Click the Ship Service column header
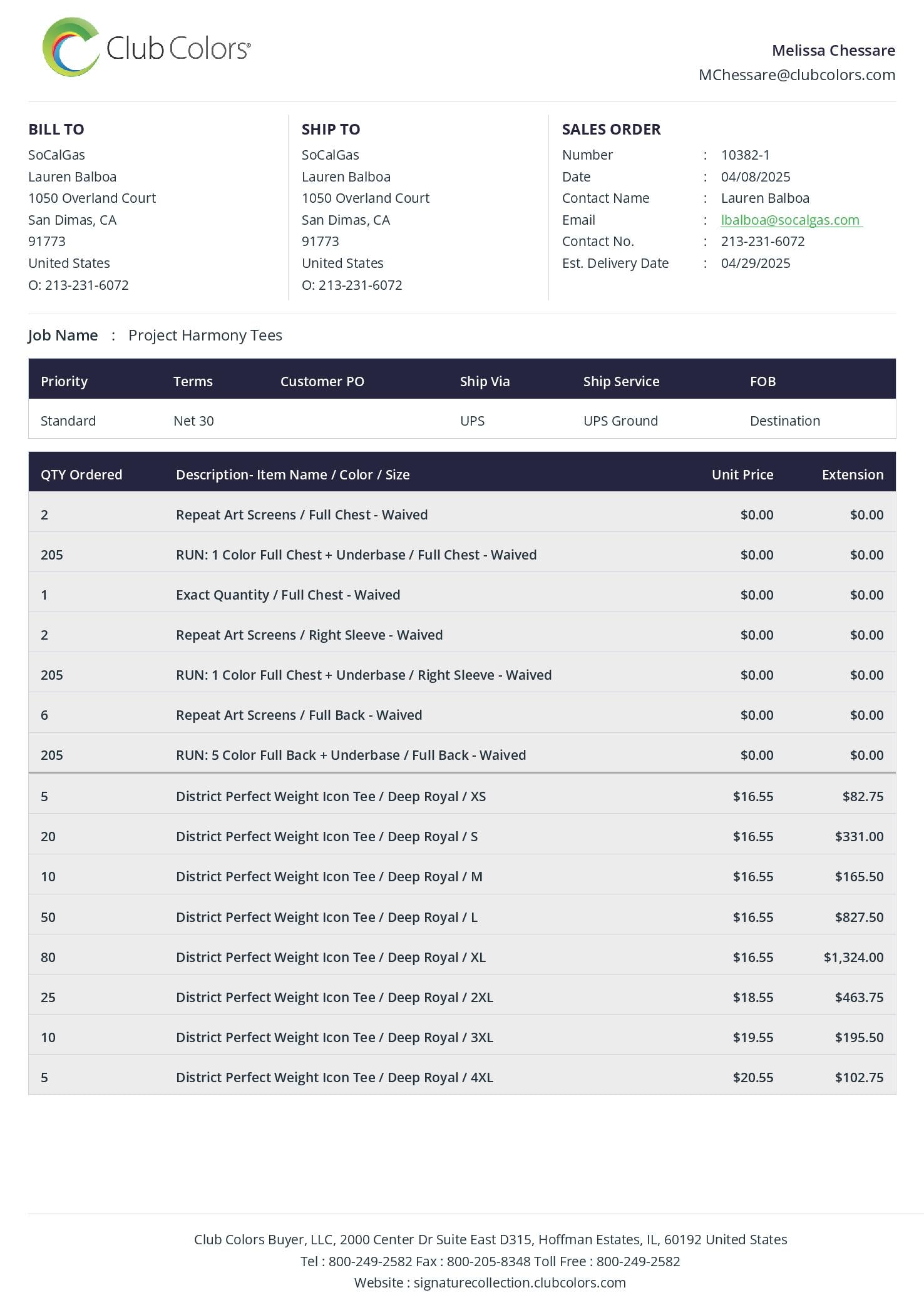Image resolution: width=924 pixels, height=1305 pixels. click(x=621, y=381)
